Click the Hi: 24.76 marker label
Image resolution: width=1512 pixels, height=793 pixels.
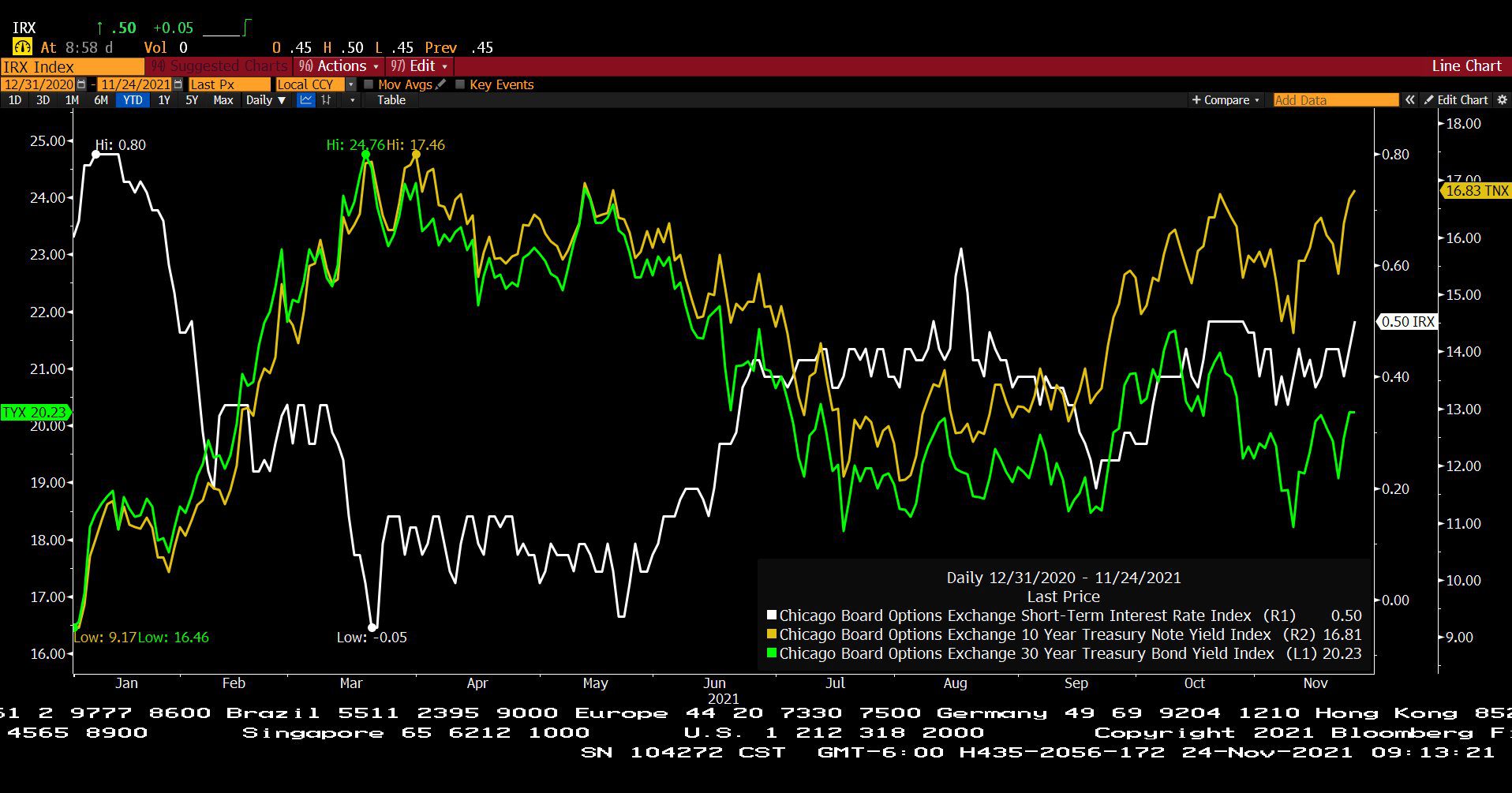click(x=356, y=145)
